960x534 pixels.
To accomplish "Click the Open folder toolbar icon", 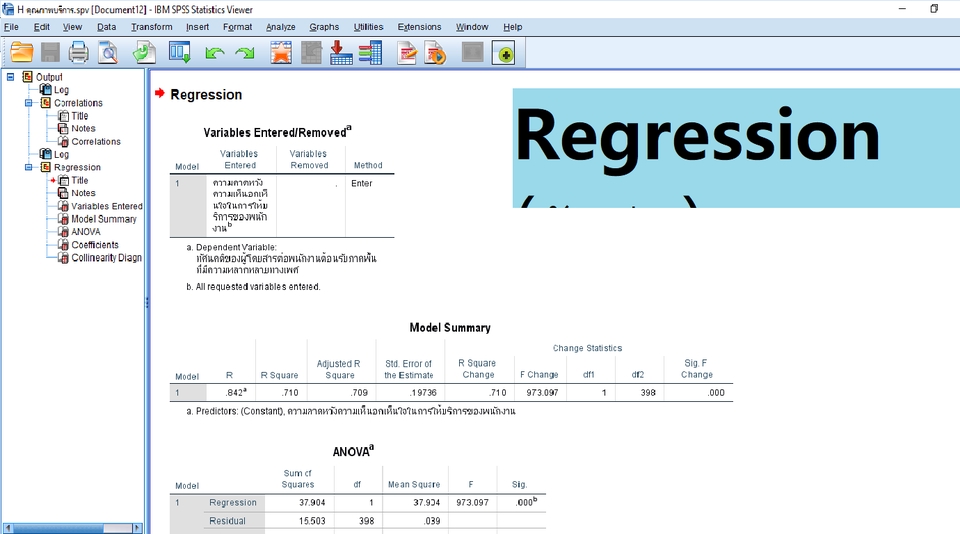I will [21, 52].
